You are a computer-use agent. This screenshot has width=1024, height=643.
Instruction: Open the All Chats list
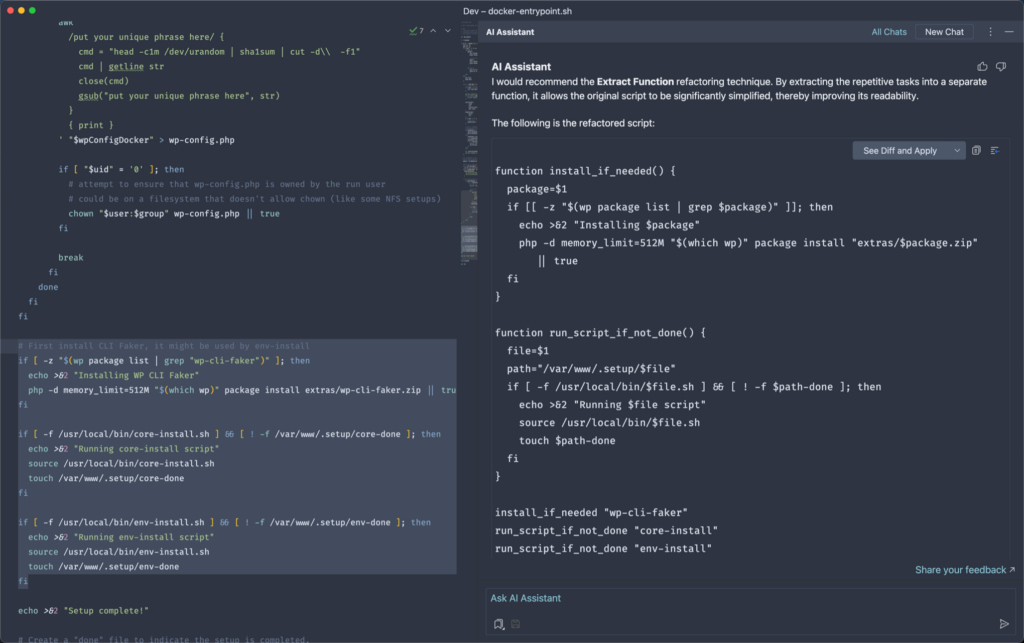pos(888,32)
